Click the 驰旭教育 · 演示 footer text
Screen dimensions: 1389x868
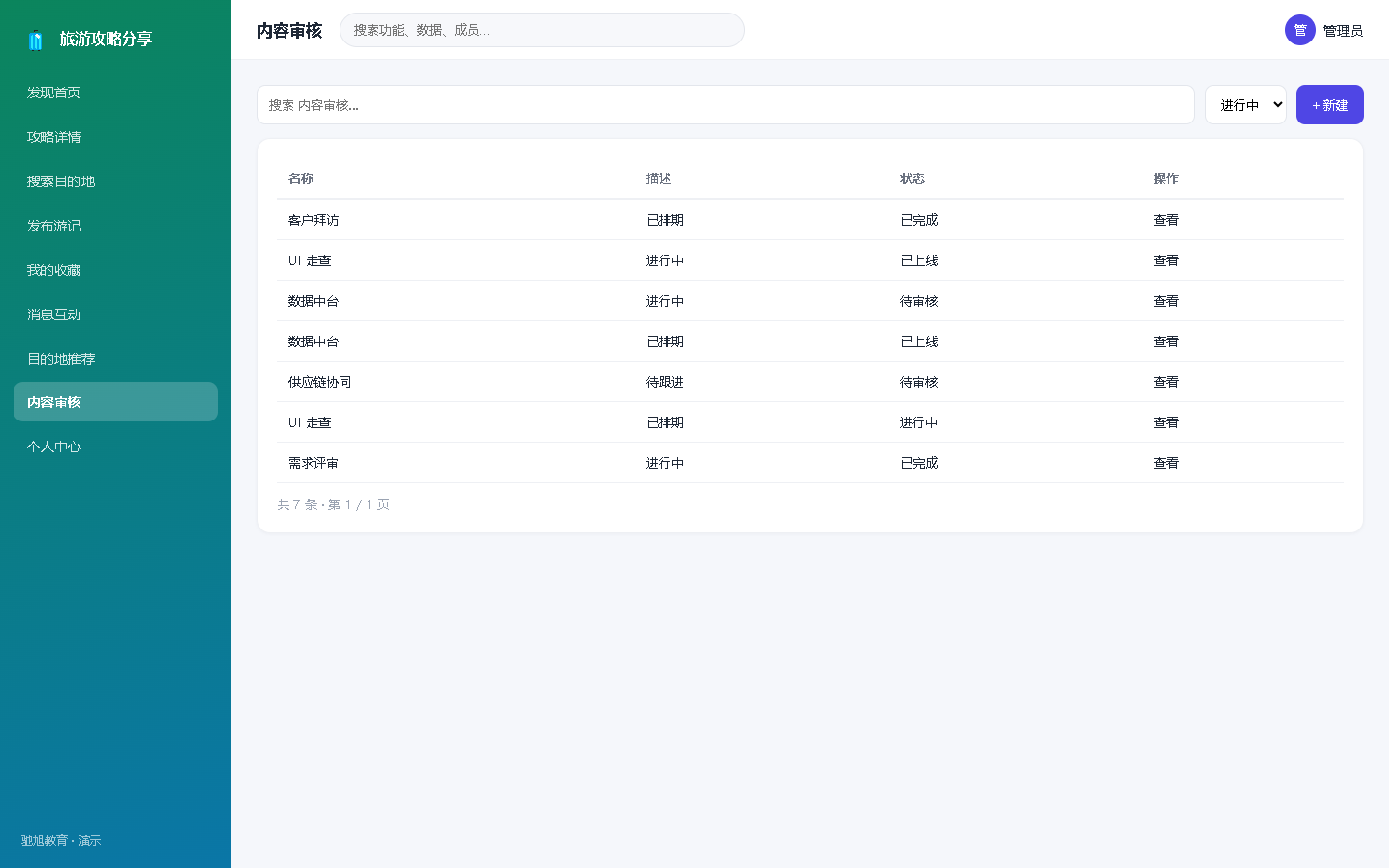[x=62, y=841]
